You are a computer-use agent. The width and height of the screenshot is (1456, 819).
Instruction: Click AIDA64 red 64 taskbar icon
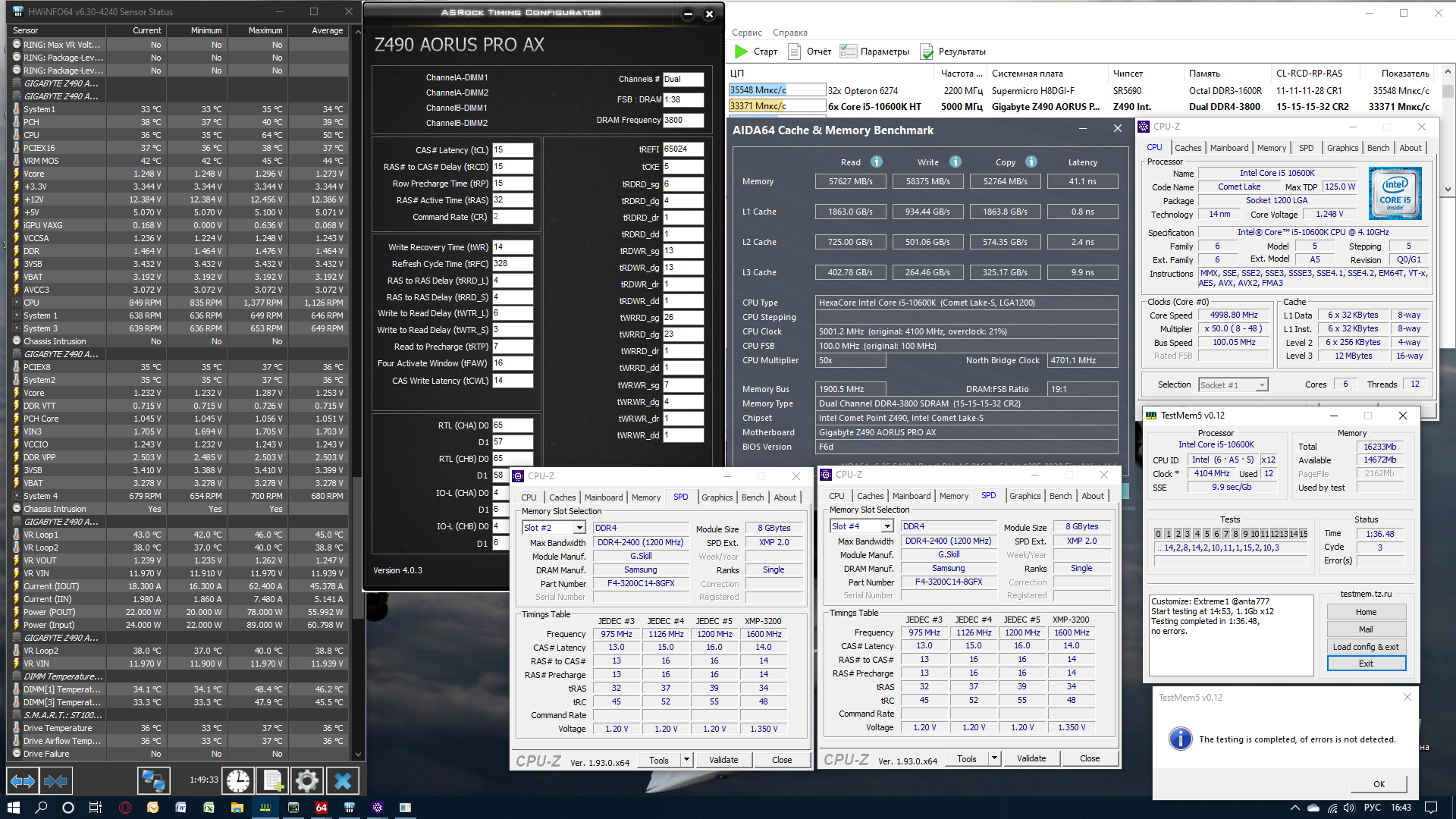click(x=321, y=808)
